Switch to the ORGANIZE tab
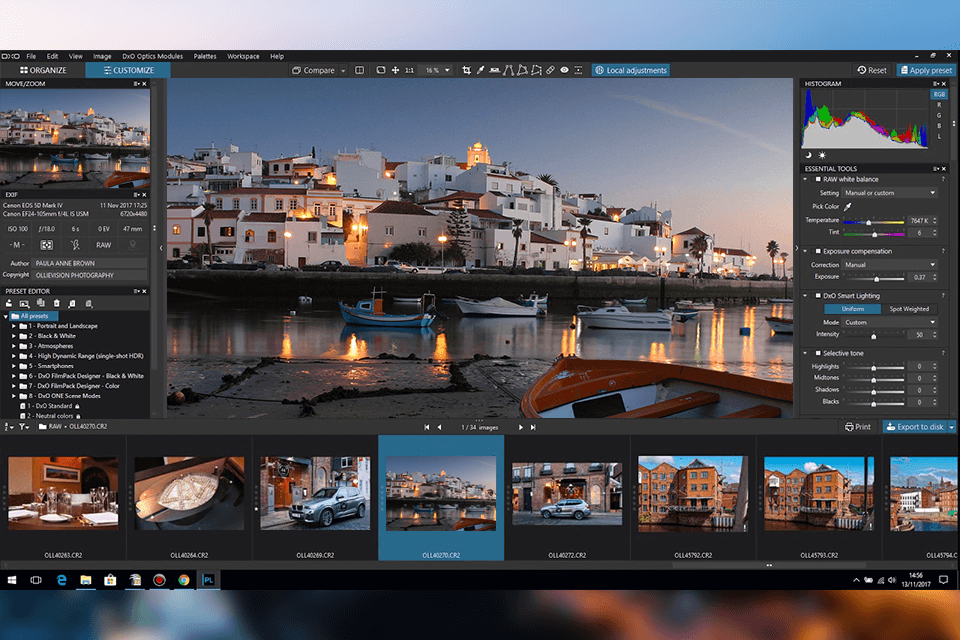This screenshot has height=640, width=960. click(43, 70)
